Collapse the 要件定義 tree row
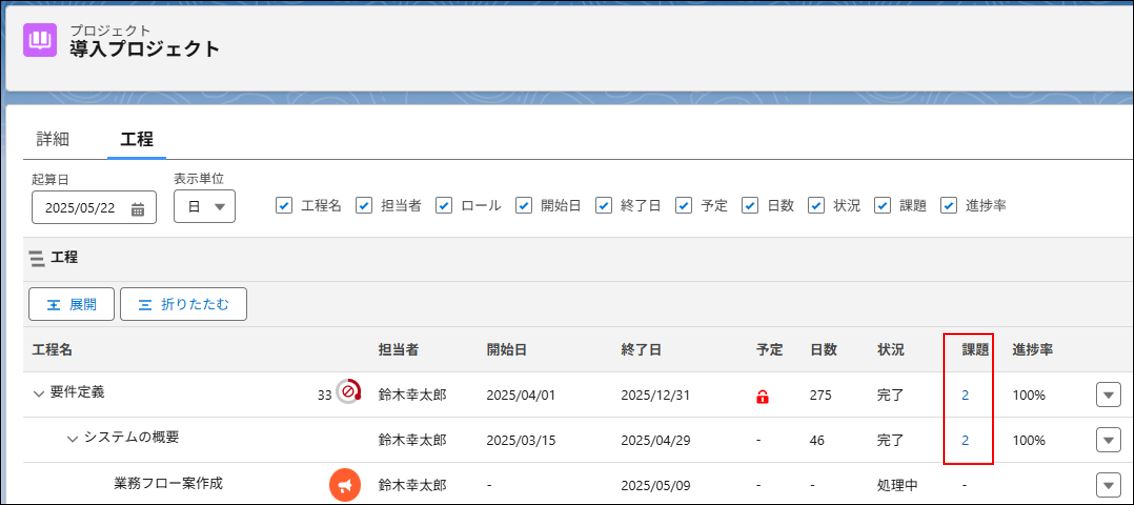 (x=38, y=393)
